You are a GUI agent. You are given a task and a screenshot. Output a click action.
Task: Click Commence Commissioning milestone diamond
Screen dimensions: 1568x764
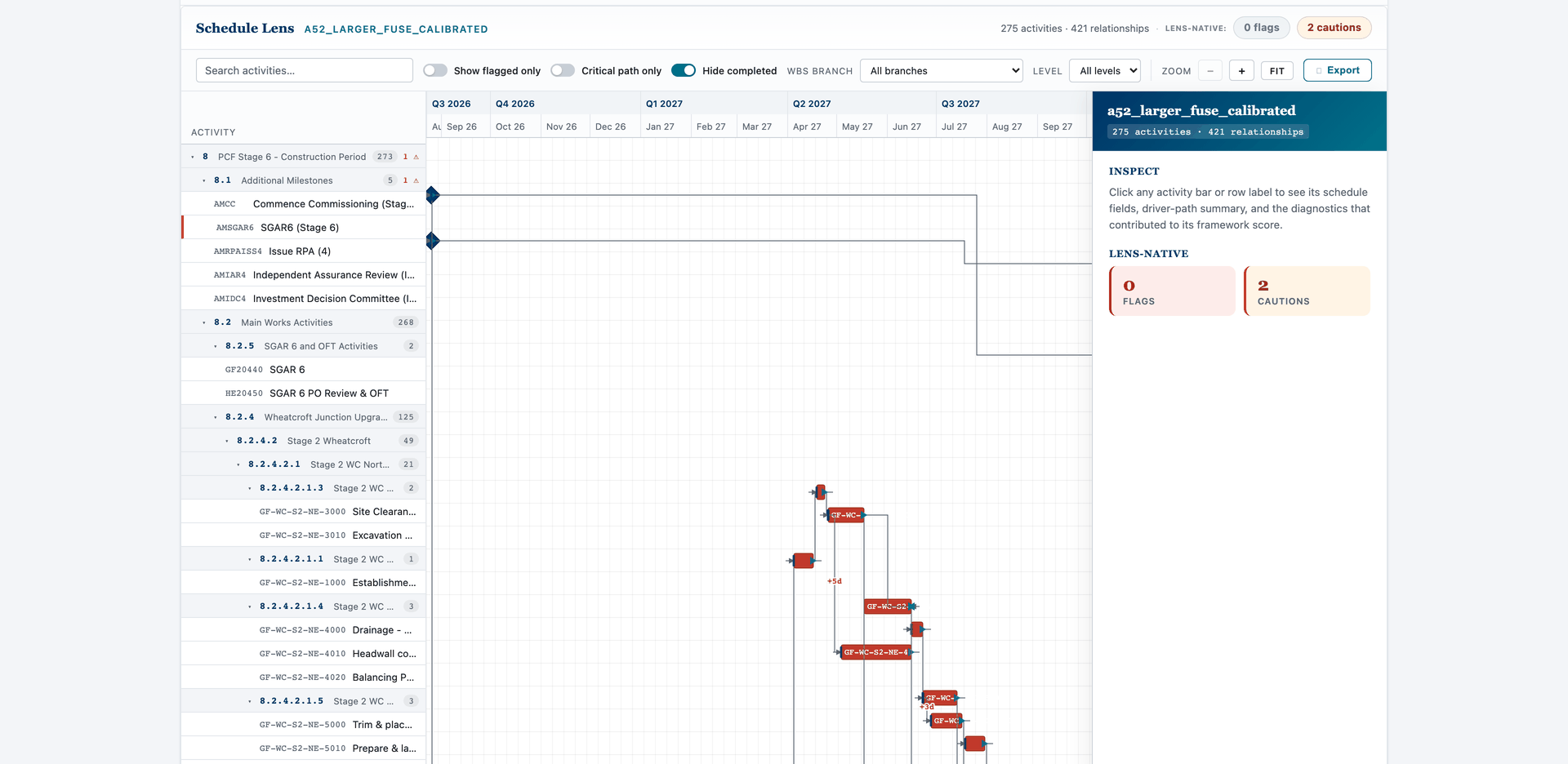pyautogui.click(x=433, y=195)
